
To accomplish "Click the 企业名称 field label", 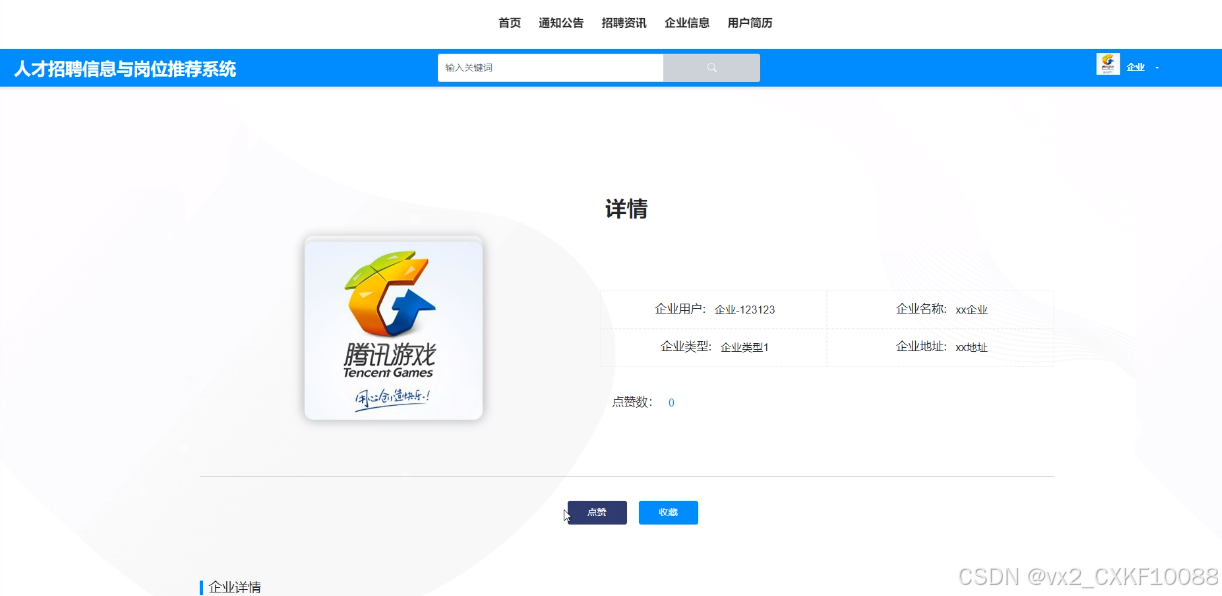I will [922, 309].
